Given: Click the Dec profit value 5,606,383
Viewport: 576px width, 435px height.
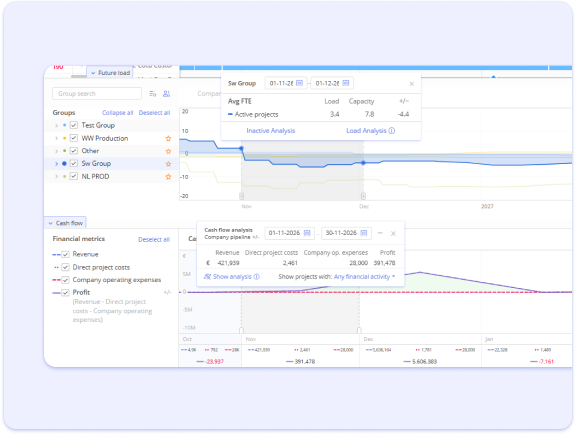Looking at the screenshot, I should point(424,362).
